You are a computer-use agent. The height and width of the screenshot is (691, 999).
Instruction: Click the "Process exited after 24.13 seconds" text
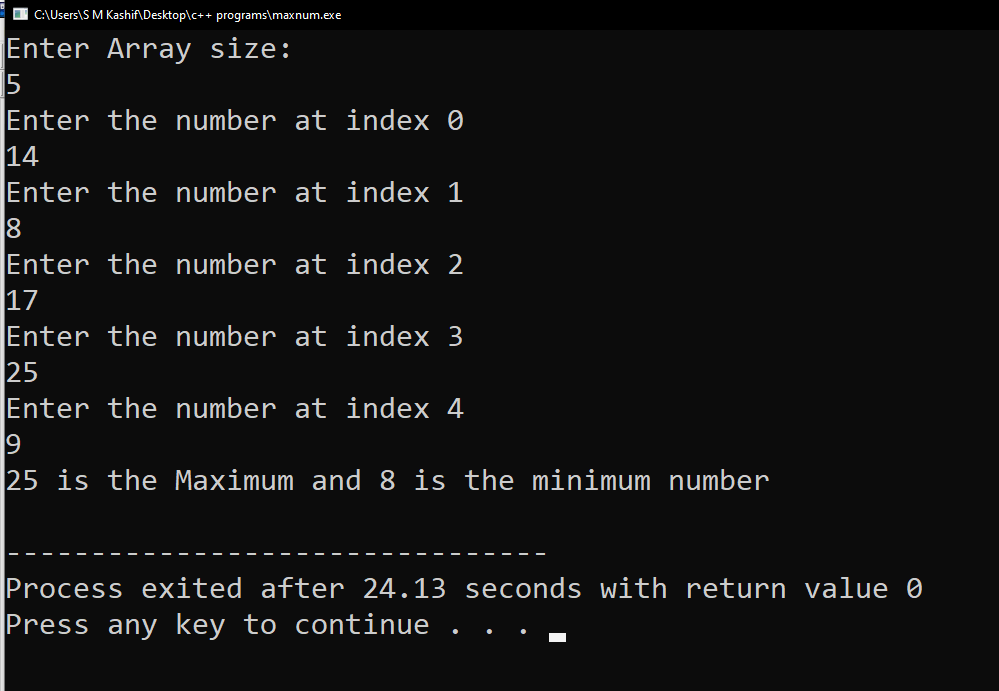(294, 588)
